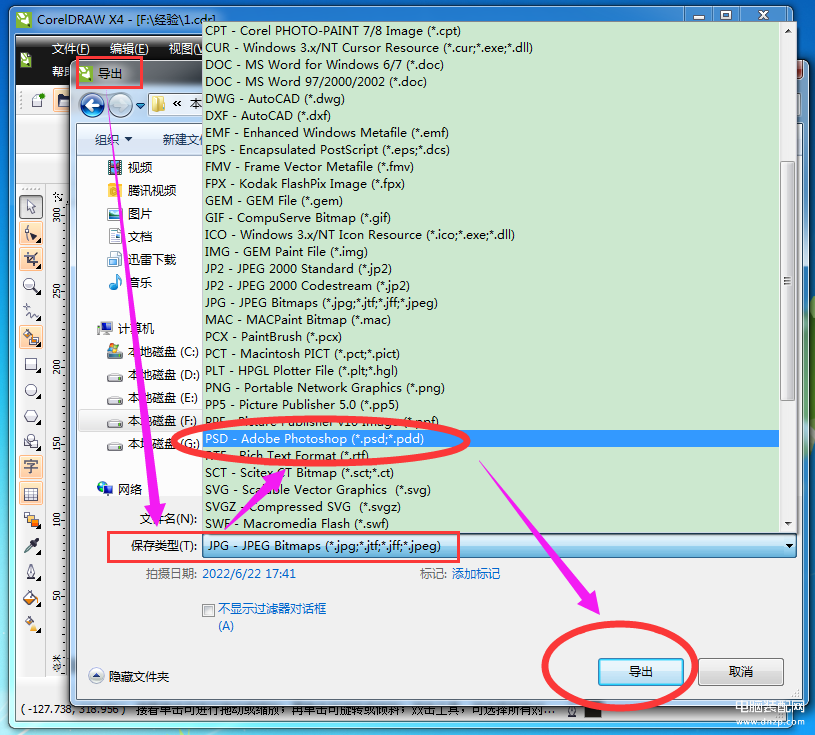Choose SVG - Scalable Vector Graphics format
Screen dimensions: 815x735
[491, 490]
